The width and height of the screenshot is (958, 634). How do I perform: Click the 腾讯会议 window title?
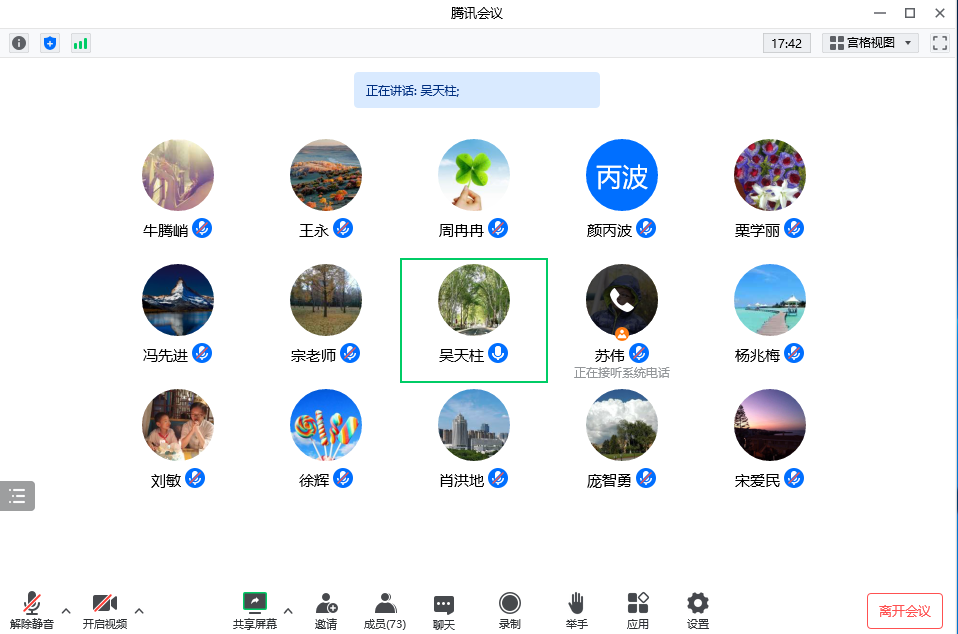tap(477, 13)
